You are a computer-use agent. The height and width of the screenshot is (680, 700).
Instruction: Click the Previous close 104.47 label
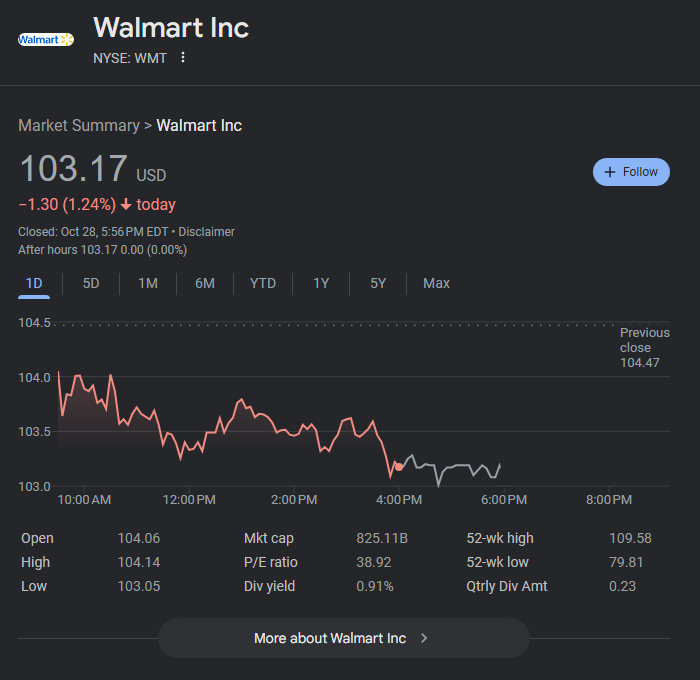pos(644,347)
